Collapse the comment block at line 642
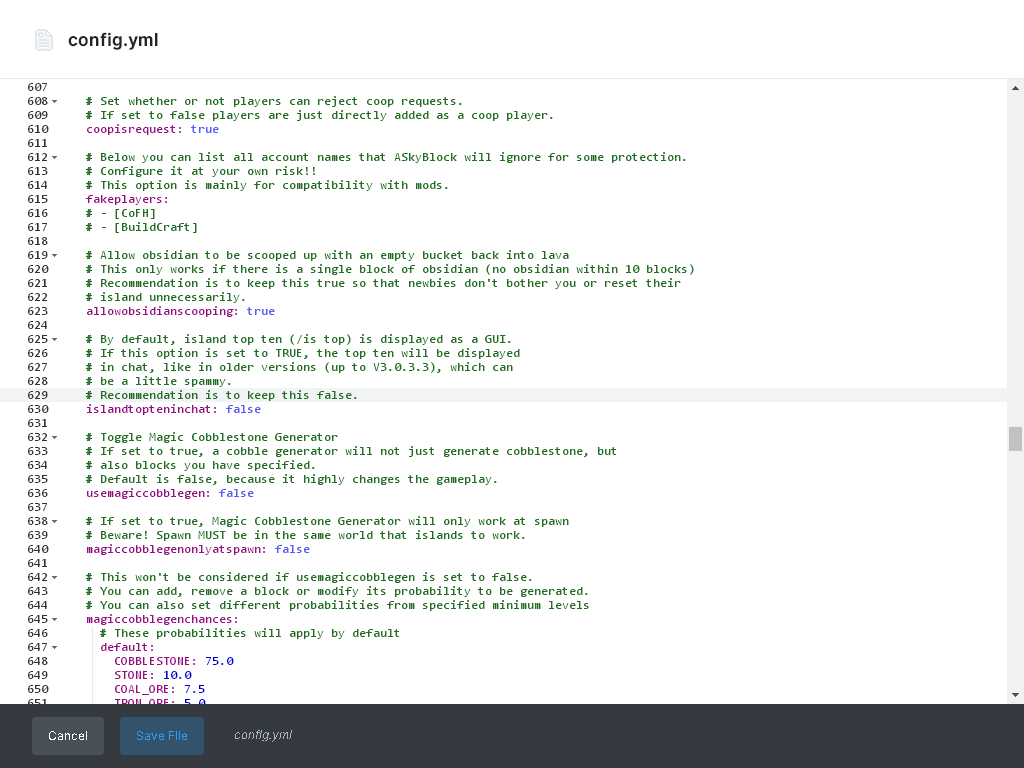Screen dimensions: 1024x768 pyautogui.click(x=55, y=578)
